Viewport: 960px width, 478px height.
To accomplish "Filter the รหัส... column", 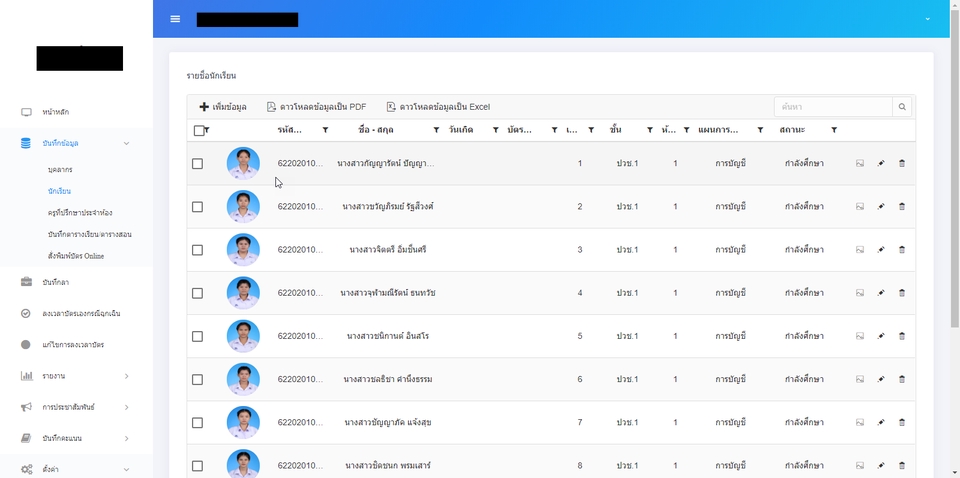I will tap(326, 130).
